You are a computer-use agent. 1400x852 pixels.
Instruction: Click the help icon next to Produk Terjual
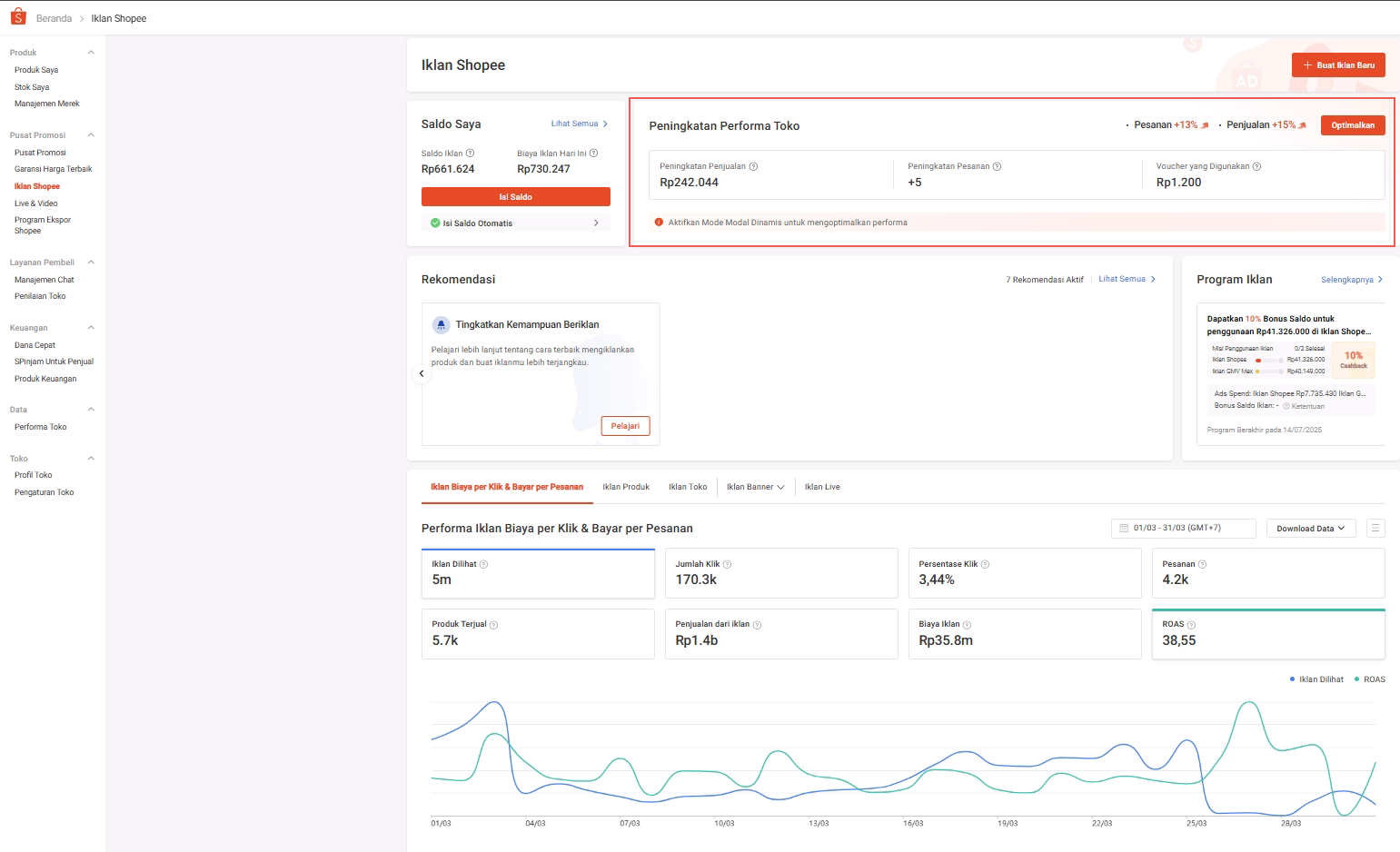(x=493, y=625)
